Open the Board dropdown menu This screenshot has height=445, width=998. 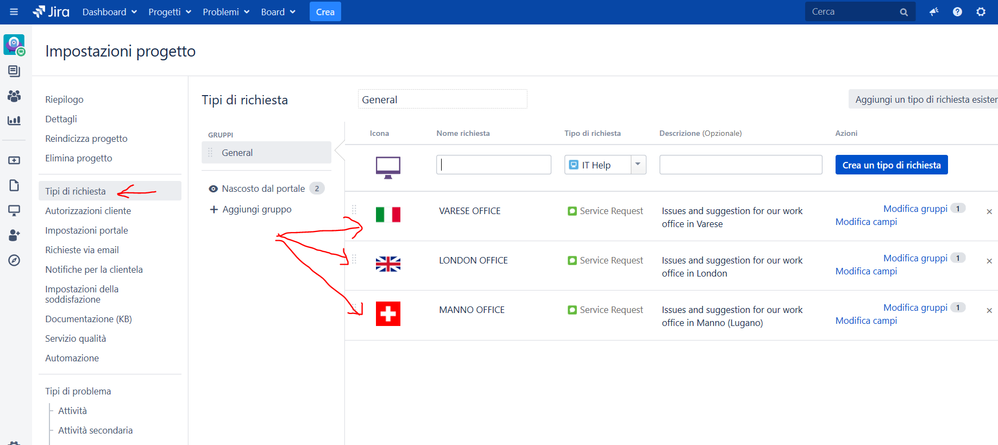[x=278, y=11]
